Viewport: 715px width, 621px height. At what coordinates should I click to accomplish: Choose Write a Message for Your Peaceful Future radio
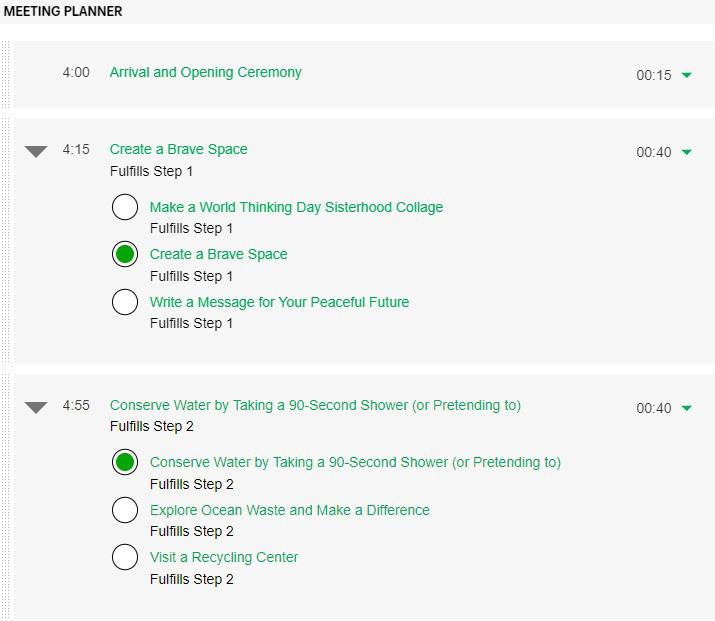coord(125,302)
